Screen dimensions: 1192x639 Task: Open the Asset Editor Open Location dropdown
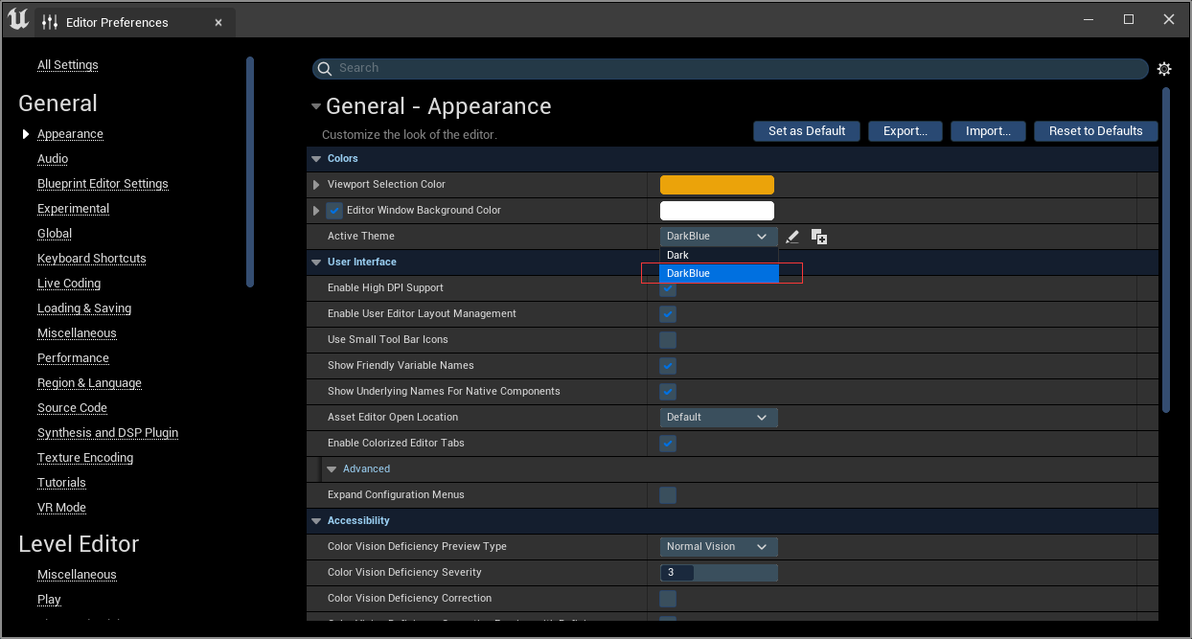tap(718, 417)
